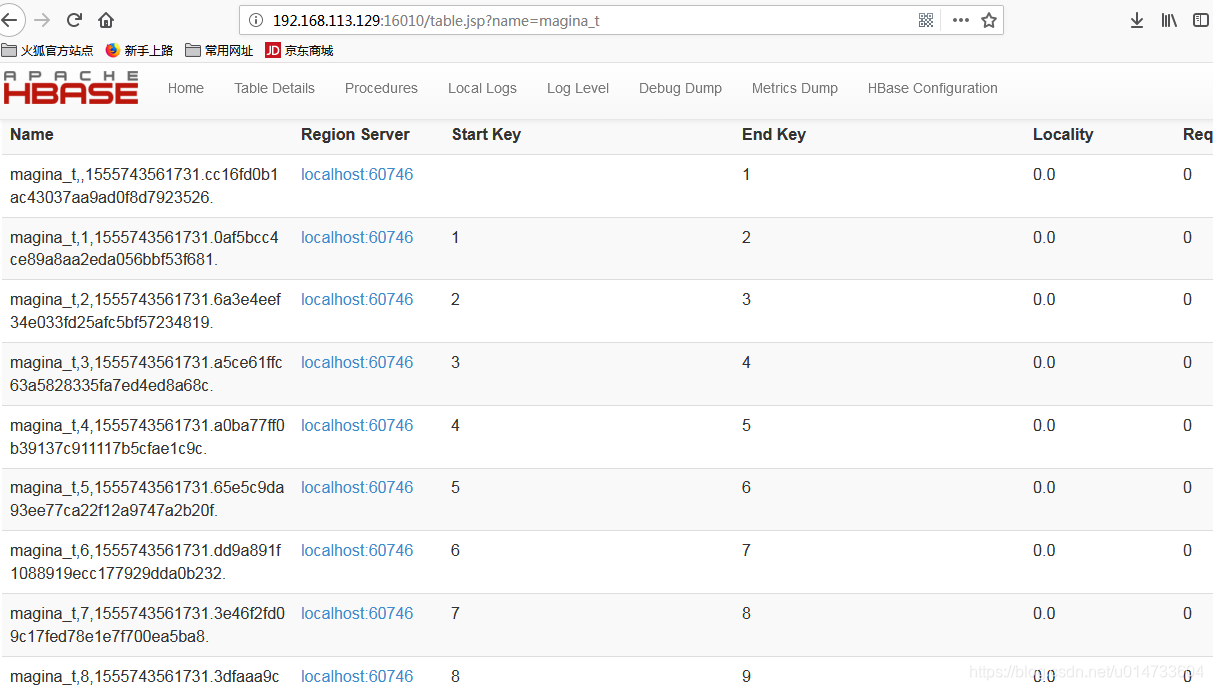Open localhost:60746 link in magina_t,6 row

[357, 550]
